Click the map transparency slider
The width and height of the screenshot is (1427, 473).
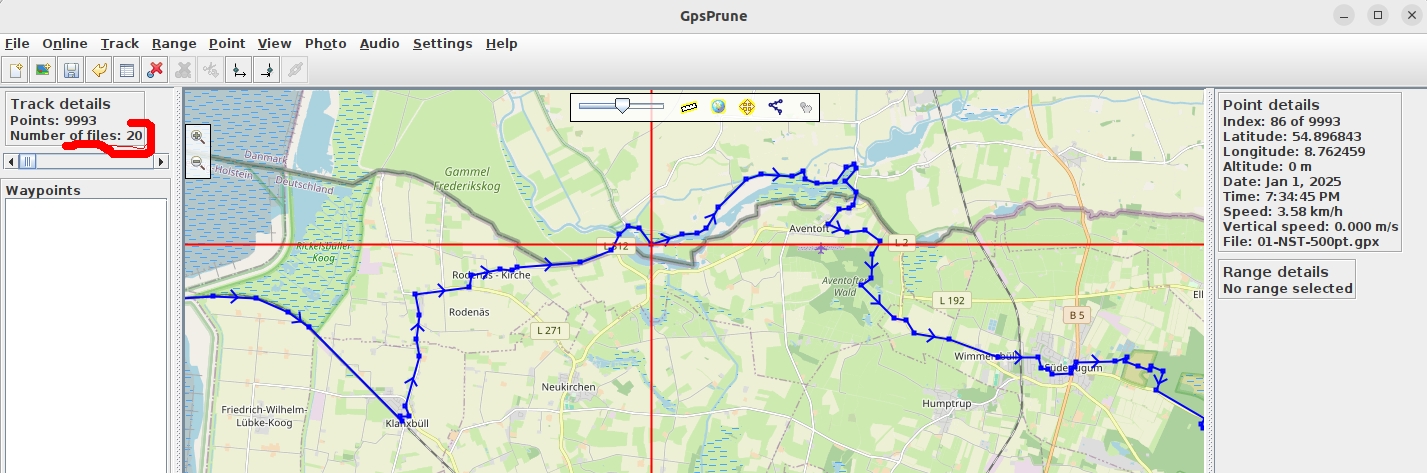pyautogui.click(x=621, y=105)
